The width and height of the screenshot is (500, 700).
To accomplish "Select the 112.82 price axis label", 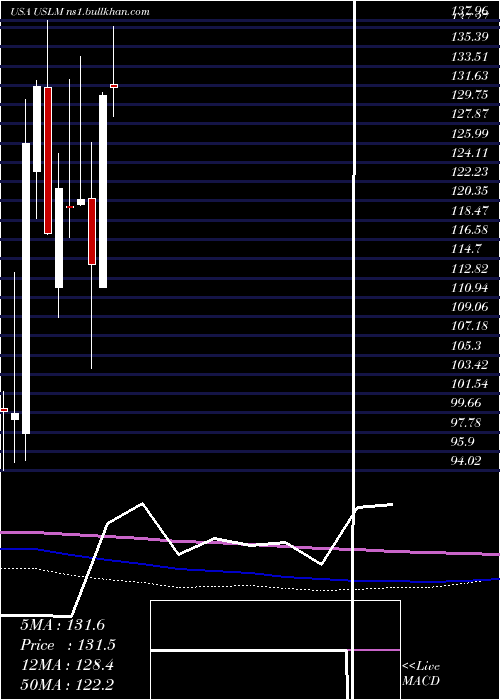I will [x=469, y=268].
